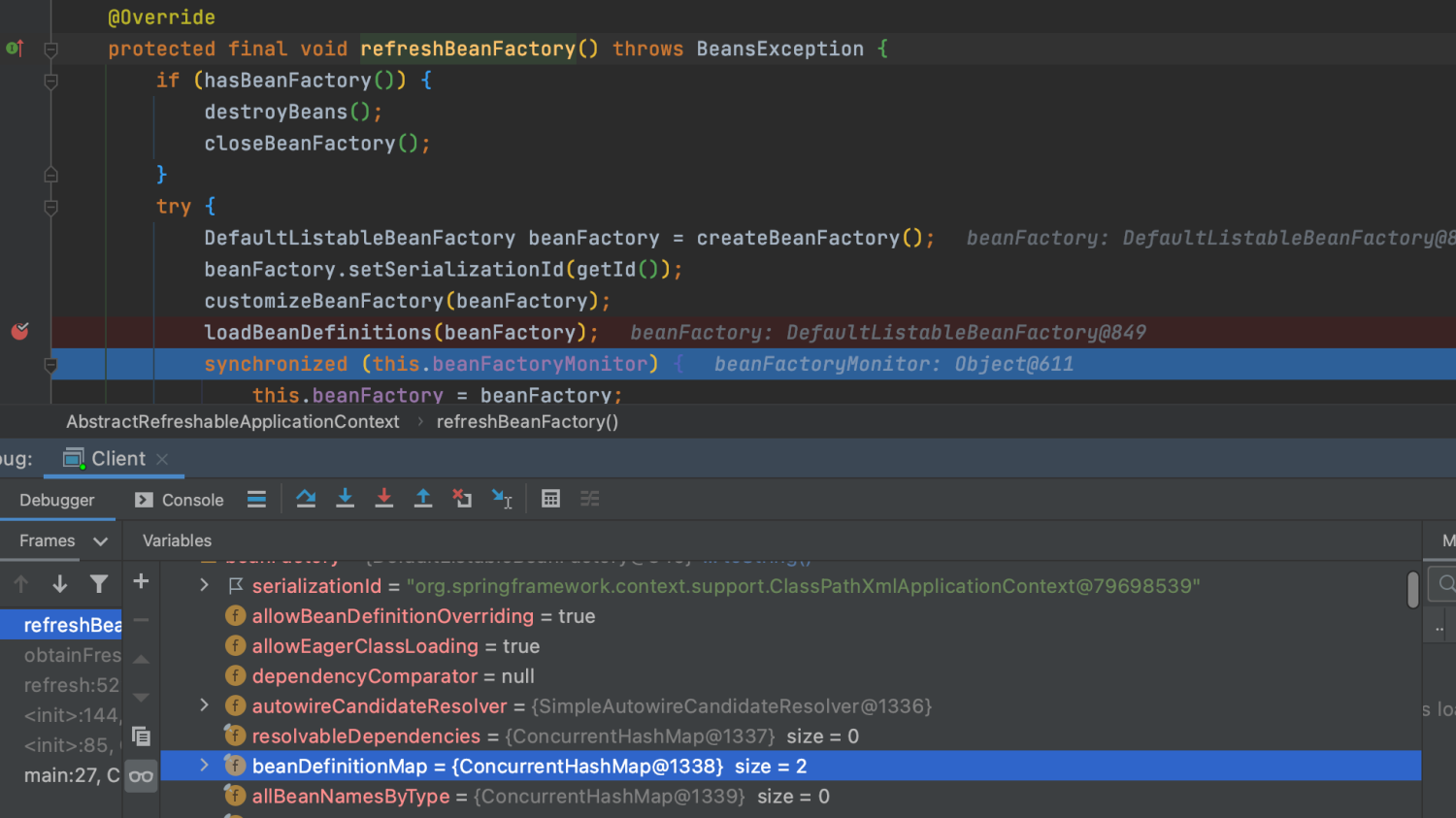Select the Frames panel tab
Screen dimensions: 1456x818
point(47,540)
